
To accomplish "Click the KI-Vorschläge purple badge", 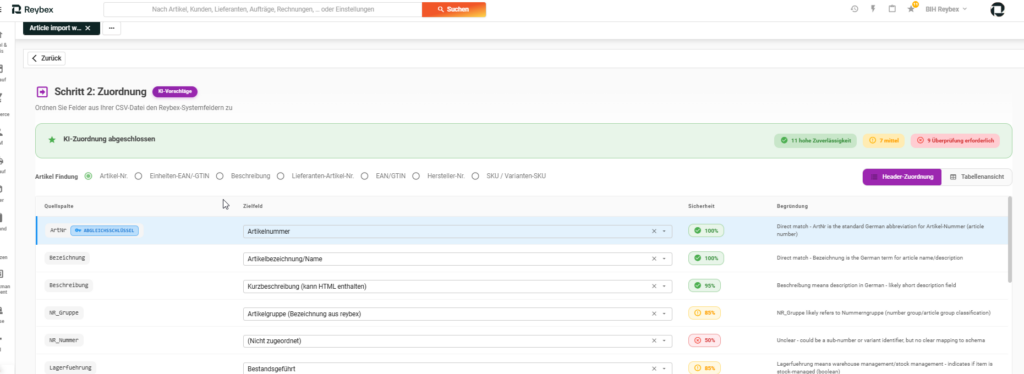I will [x=174, y=92].
